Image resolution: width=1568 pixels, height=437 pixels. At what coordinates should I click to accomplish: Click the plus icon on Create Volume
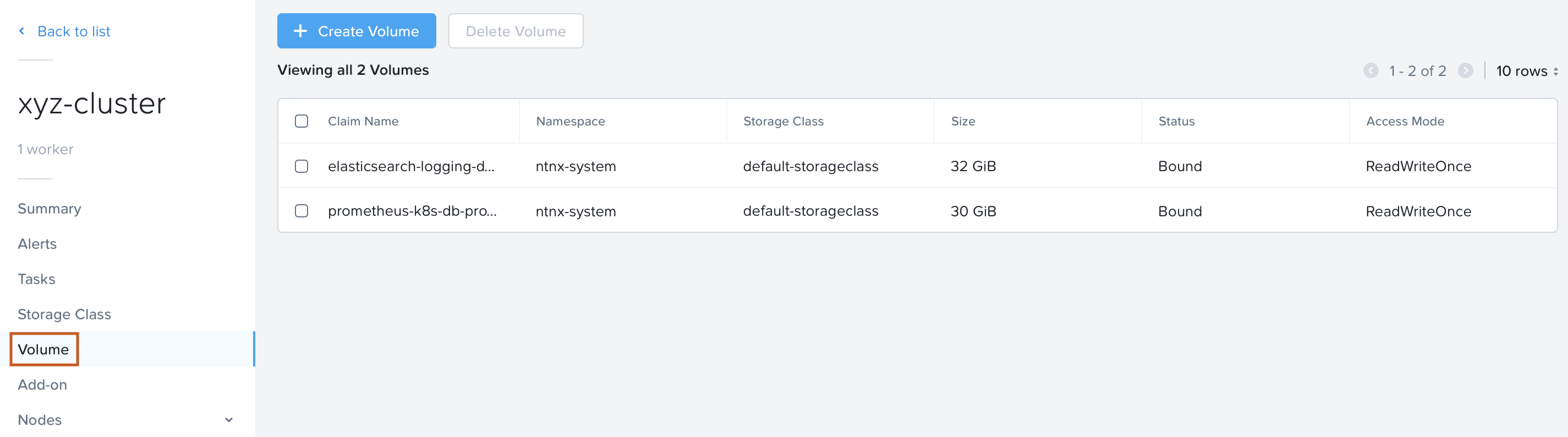click(300, 31)
